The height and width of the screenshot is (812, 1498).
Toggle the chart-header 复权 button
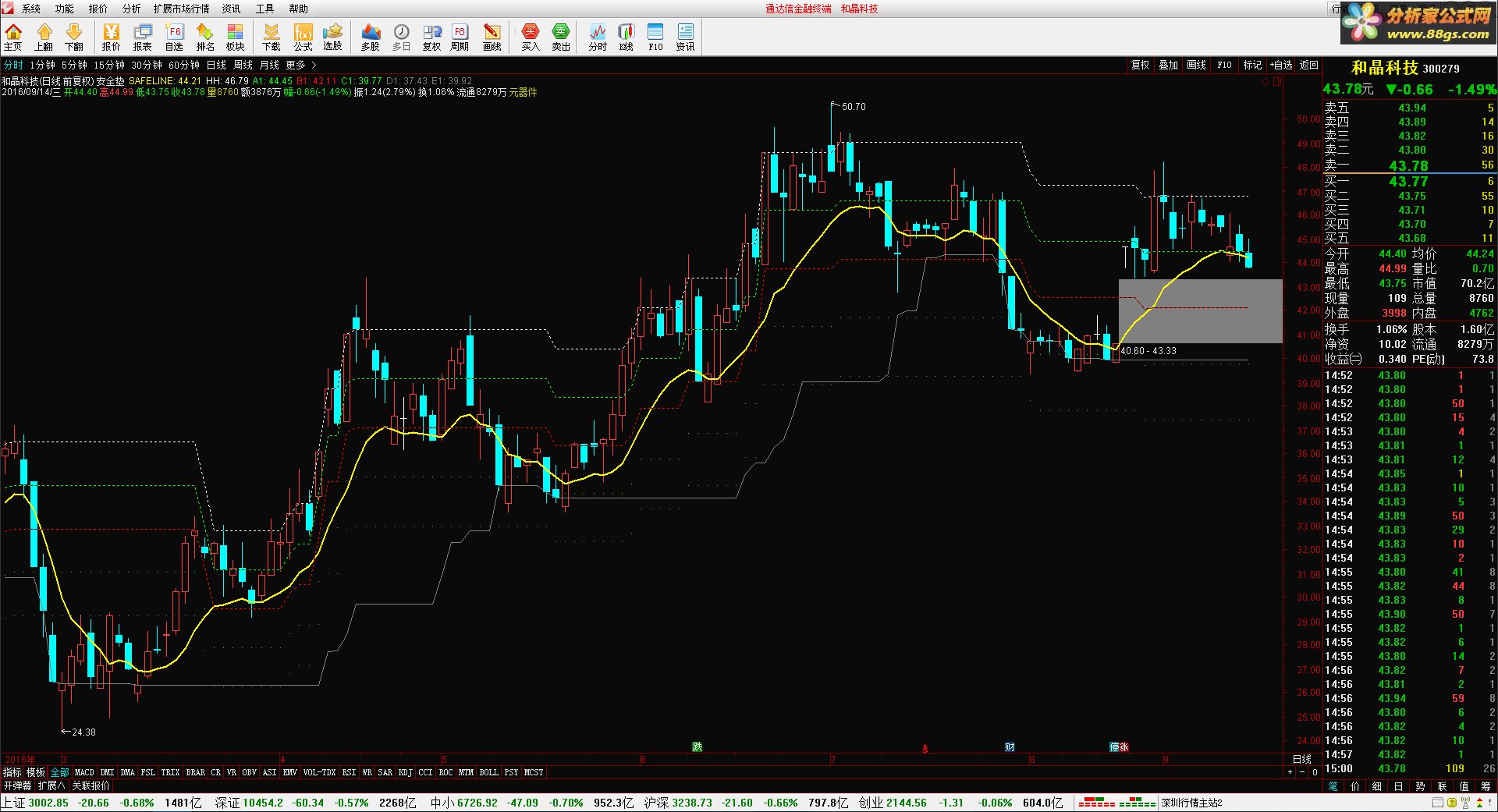[1140, 66]
